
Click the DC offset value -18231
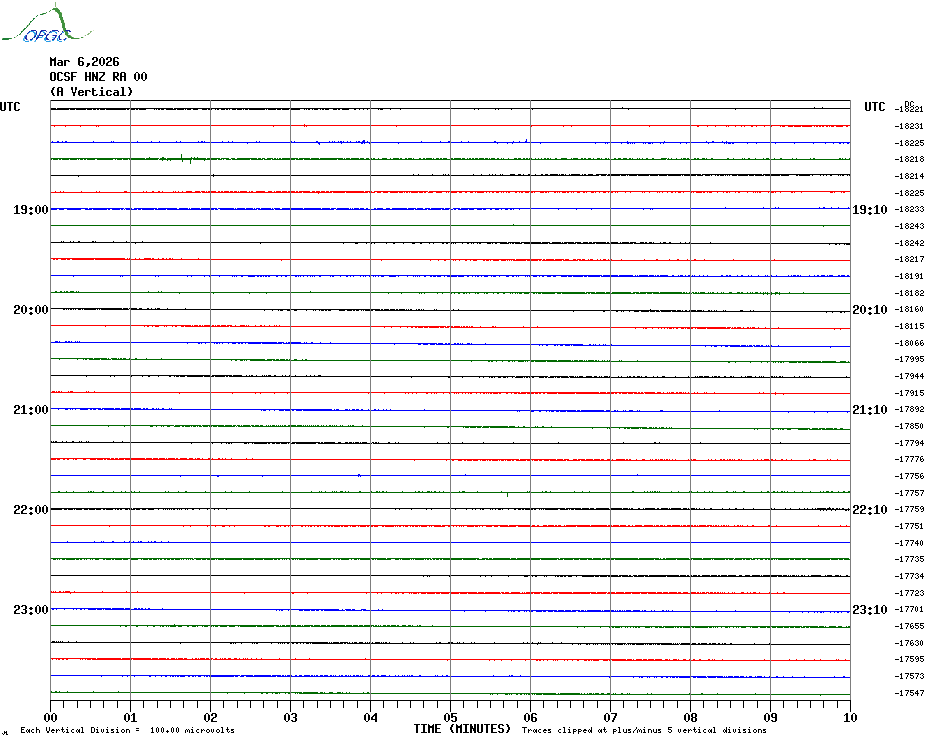[909, 126]
